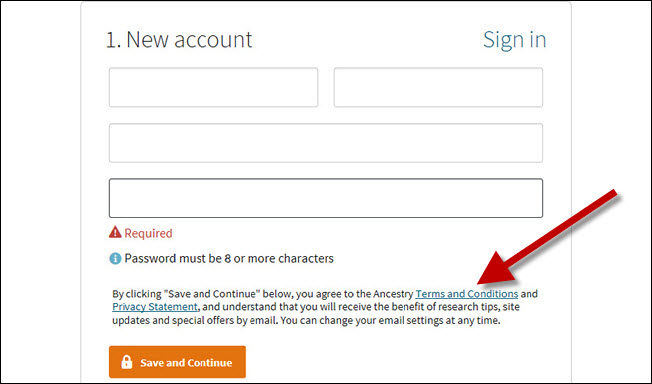This screenshot has height=384, width=652.
Task: Focus the dark-bordered password field above Required
Action: (x=326, y=198)
